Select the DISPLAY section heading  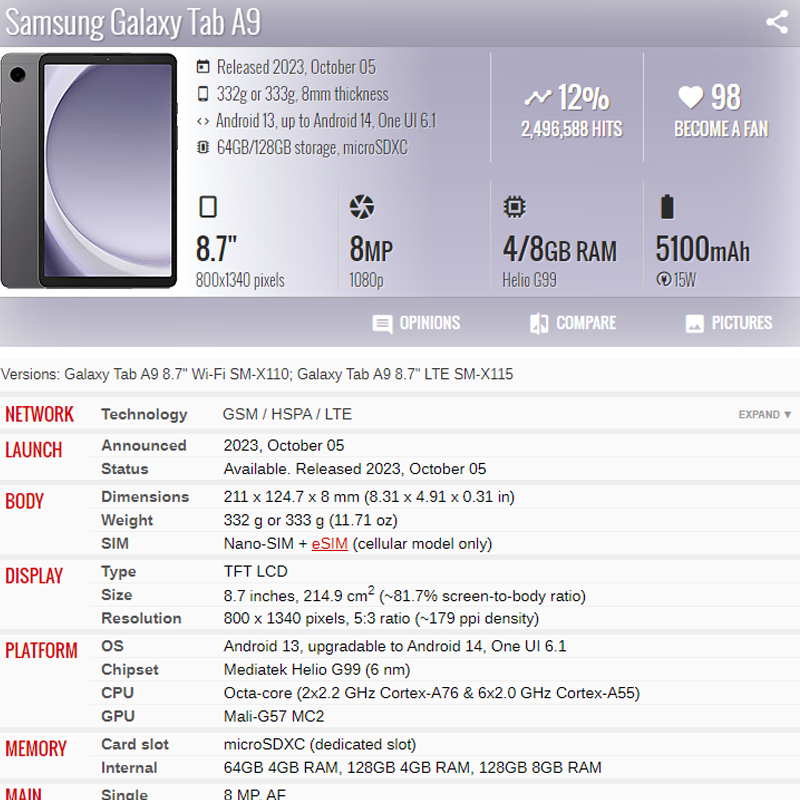(34, 576)
